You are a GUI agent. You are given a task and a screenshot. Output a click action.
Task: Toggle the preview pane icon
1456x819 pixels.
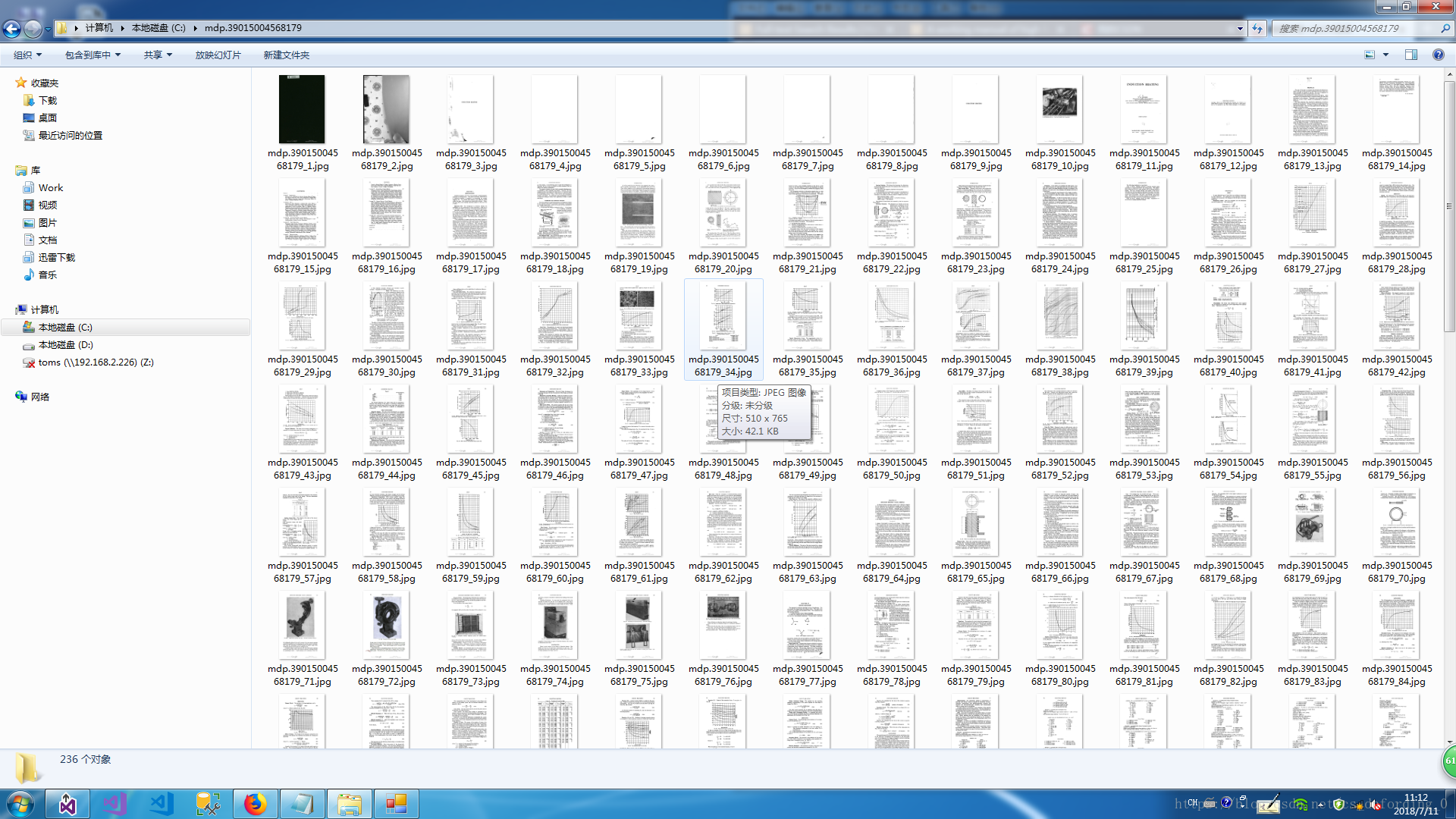[1410, 55]
